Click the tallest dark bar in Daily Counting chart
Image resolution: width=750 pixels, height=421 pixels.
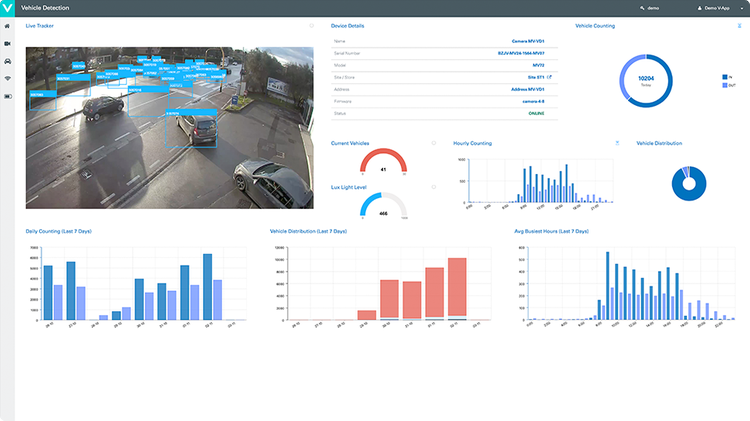pyautogui.click(x=208, y=287)
